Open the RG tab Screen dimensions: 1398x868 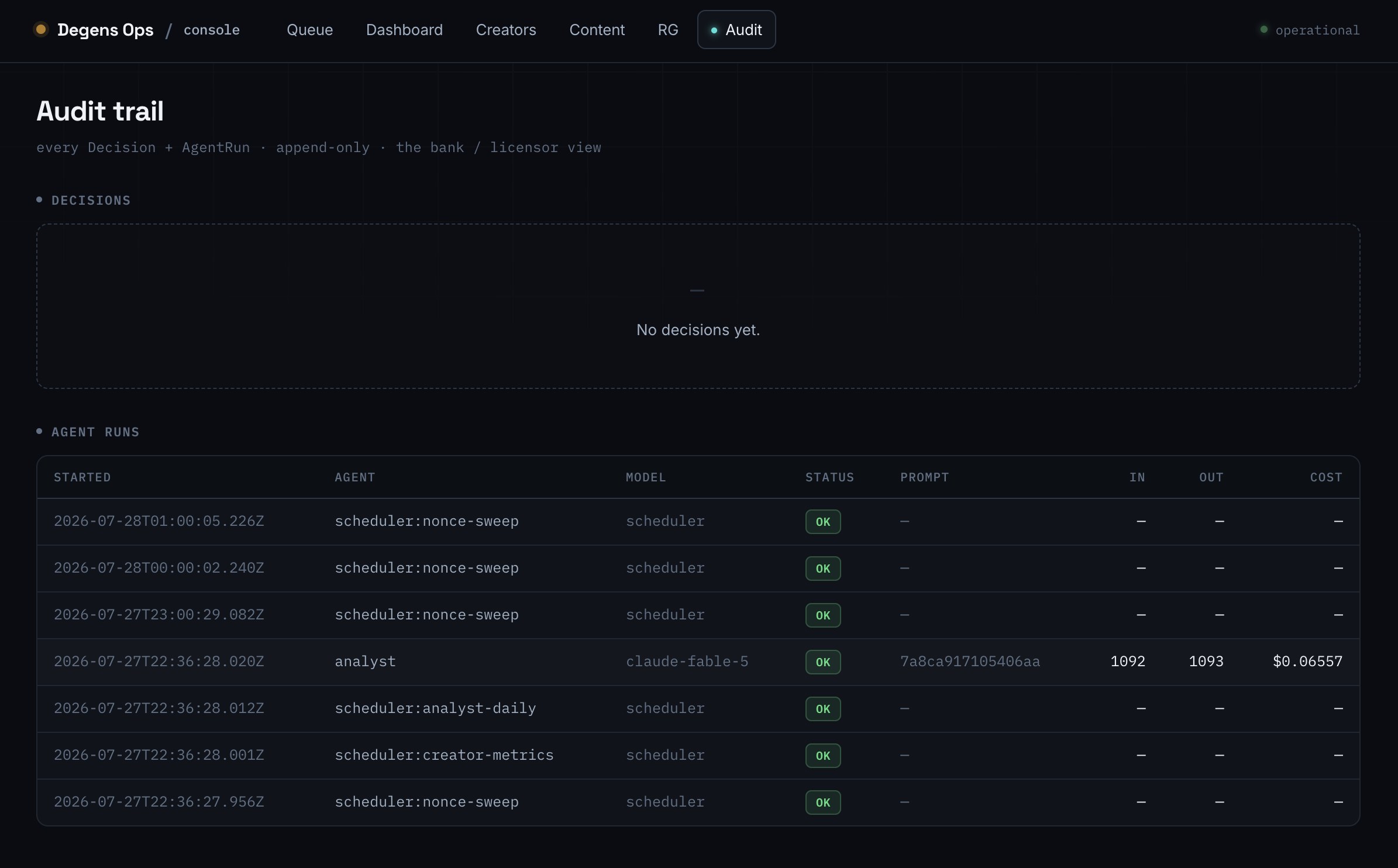pyautogui.click(x=668, y=30)
